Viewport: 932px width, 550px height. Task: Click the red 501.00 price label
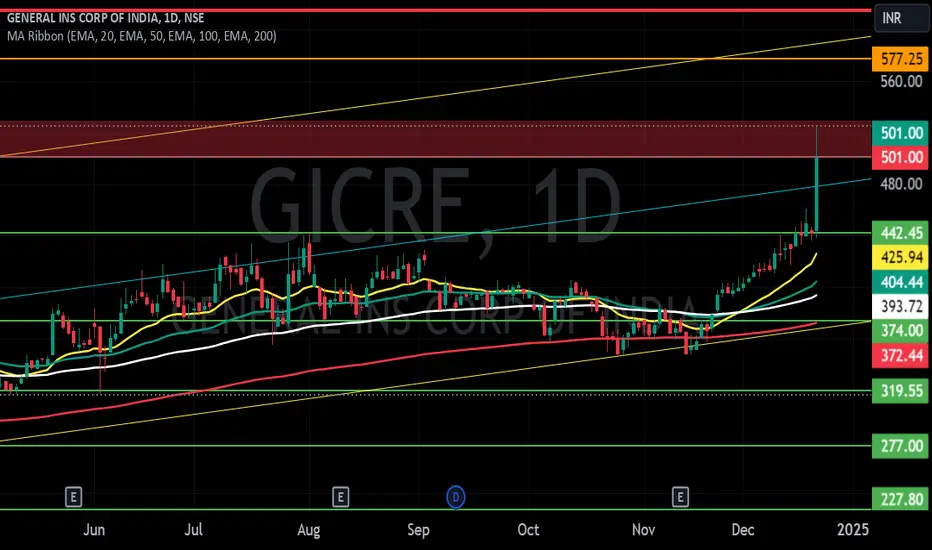pos(900,158)
